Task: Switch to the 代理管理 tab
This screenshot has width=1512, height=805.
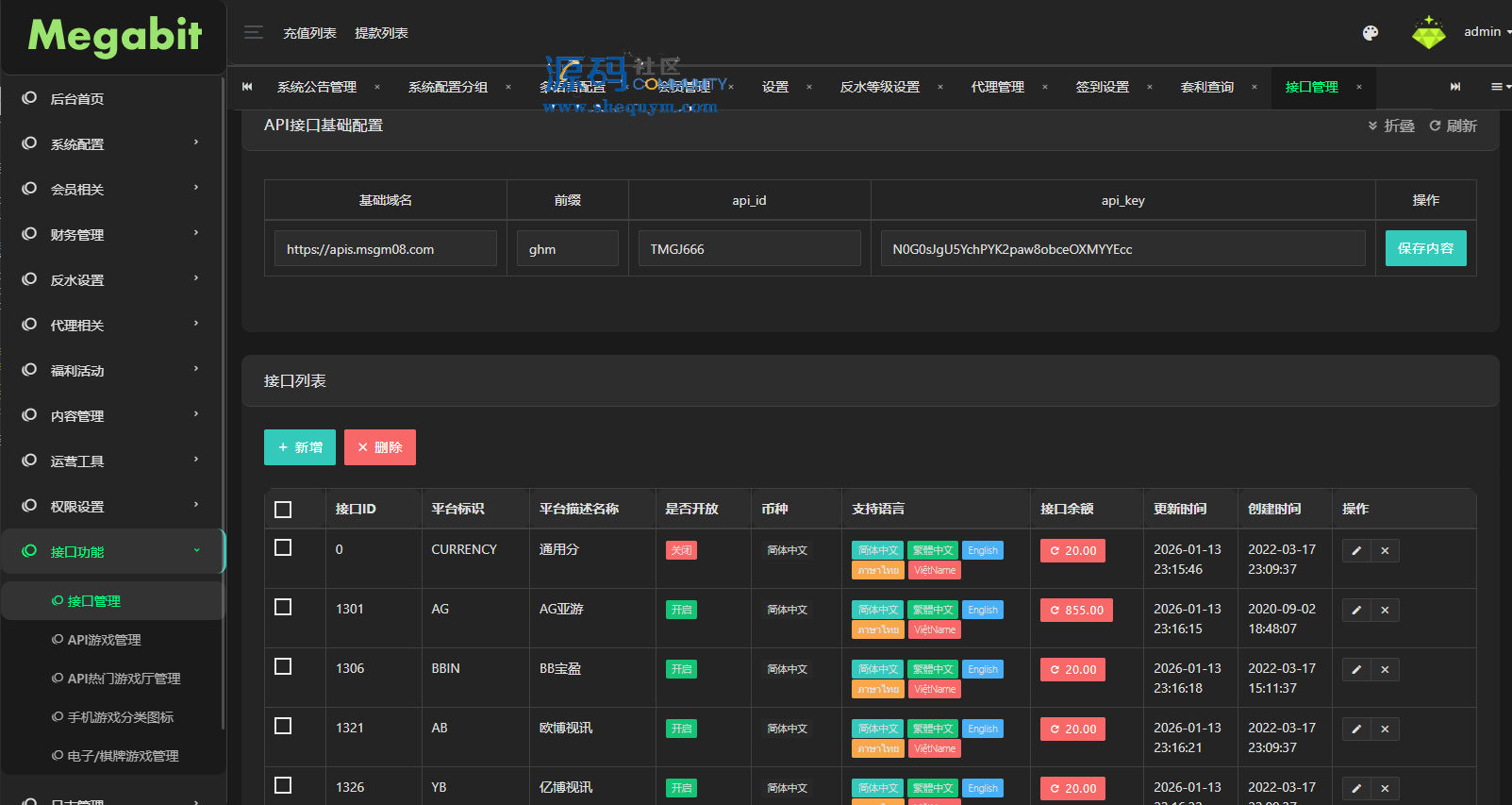Action: [997, 87]
